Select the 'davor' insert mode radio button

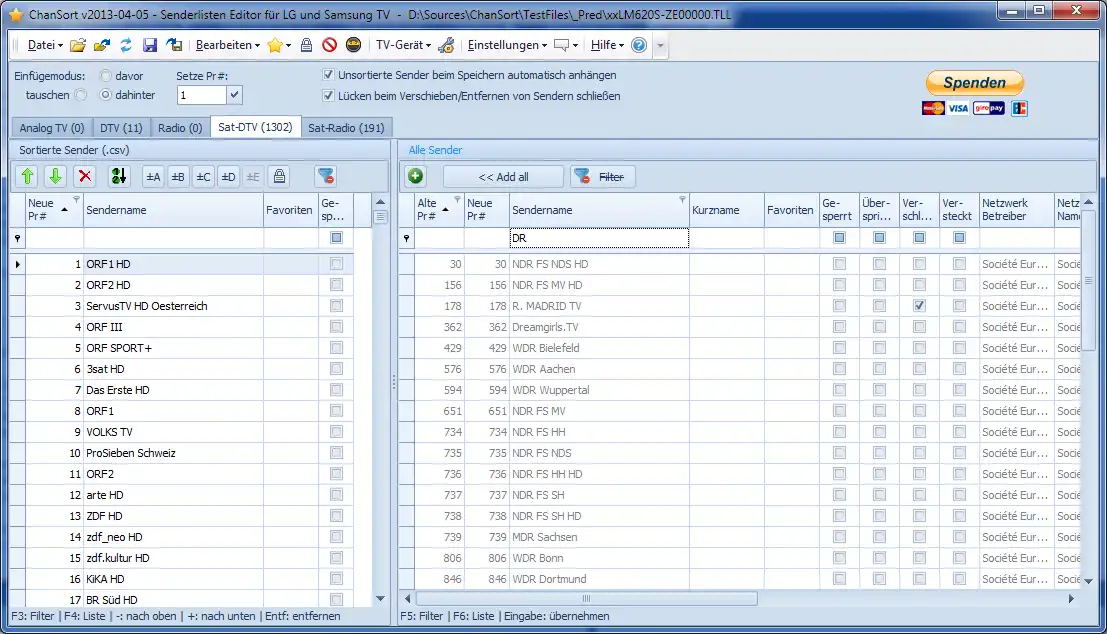(x=106, y=76)
